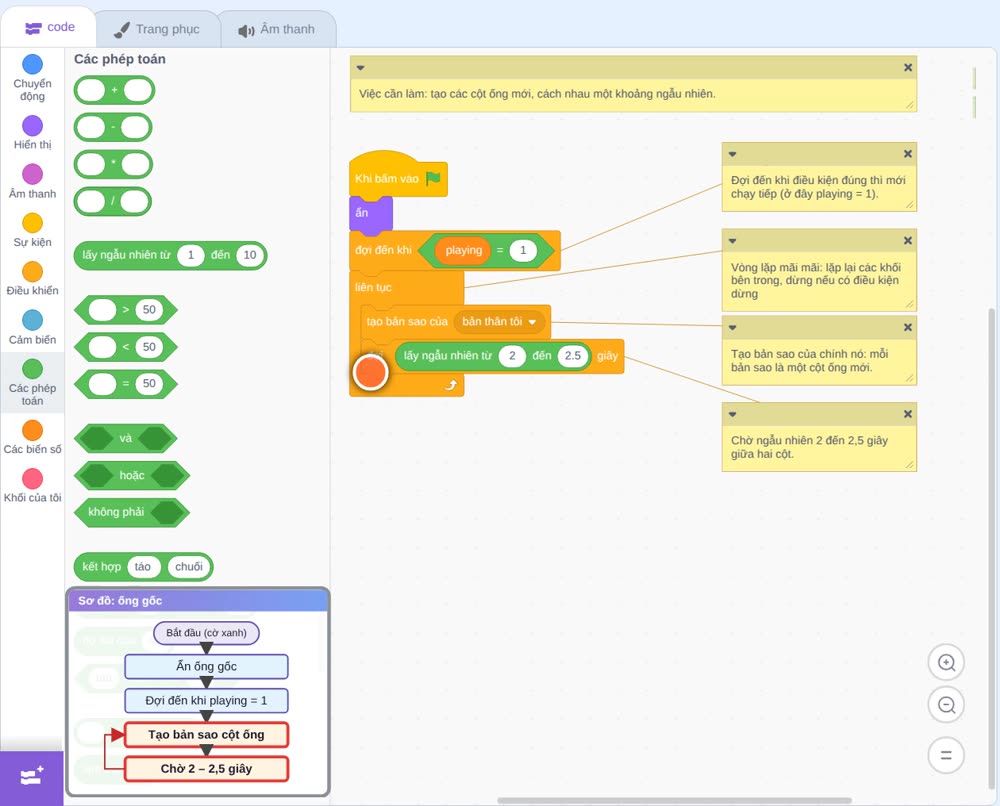
Task: Close the 'Chờ ngẫu nhiên' comment
Action: (908, 414)
